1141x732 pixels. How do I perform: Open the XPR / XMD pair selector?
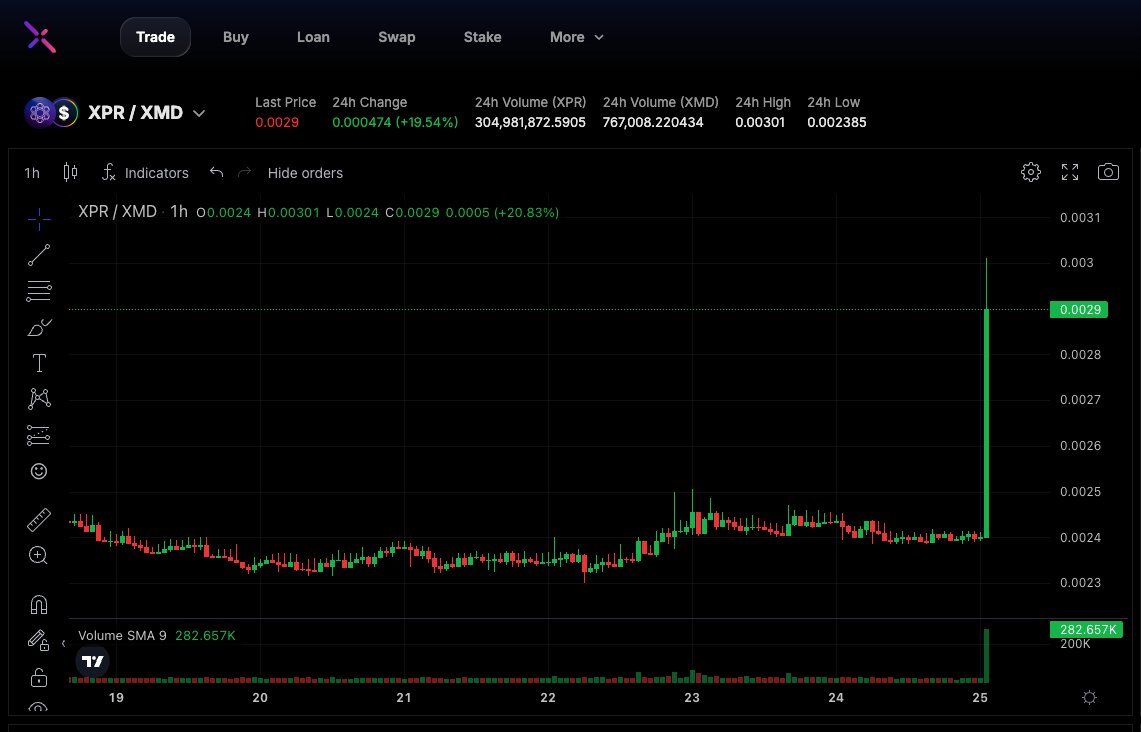(x=146, y=113)
